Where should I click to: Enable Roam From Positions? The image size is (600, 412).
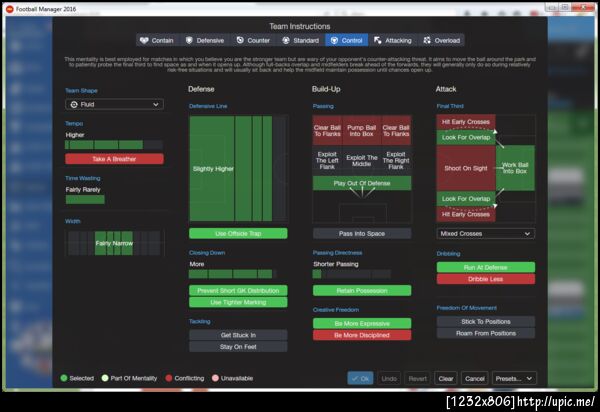click(x=486, y=333)
